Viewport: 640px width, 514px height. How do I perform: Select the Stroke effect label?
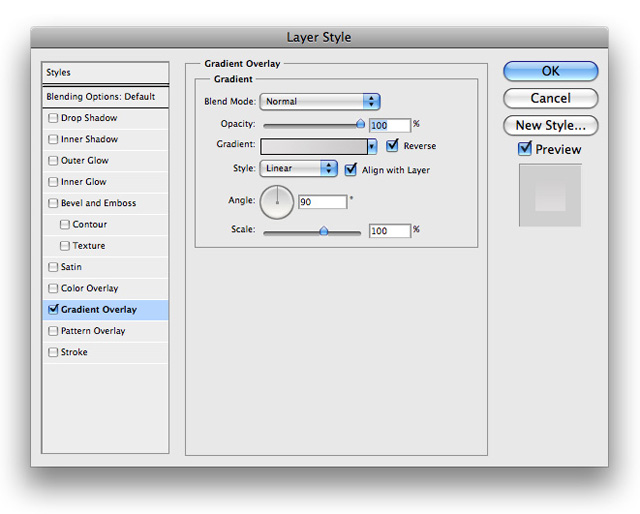point(74,352)
